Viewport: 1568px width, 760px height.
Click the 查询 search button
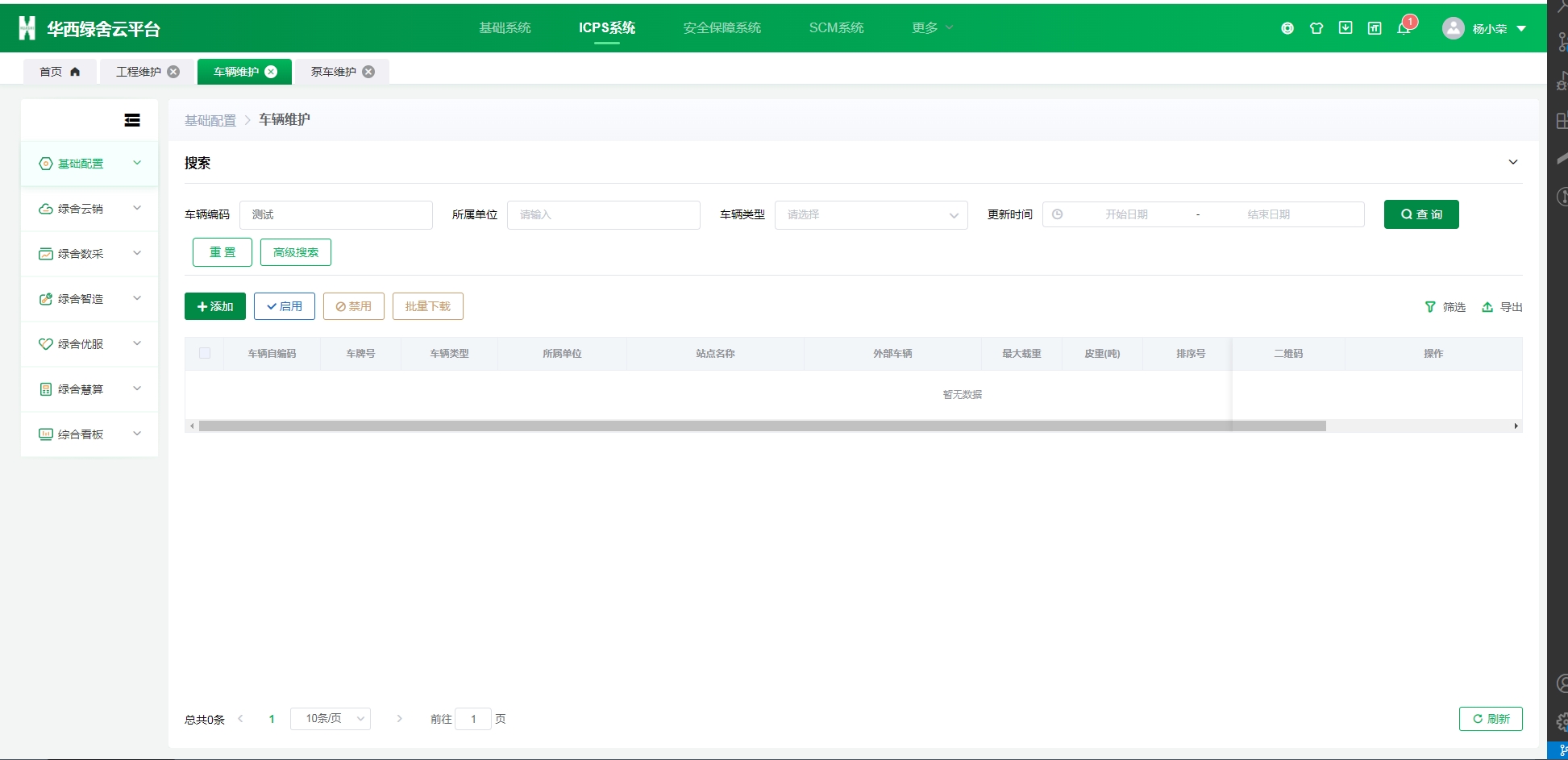pos(1421,214)
